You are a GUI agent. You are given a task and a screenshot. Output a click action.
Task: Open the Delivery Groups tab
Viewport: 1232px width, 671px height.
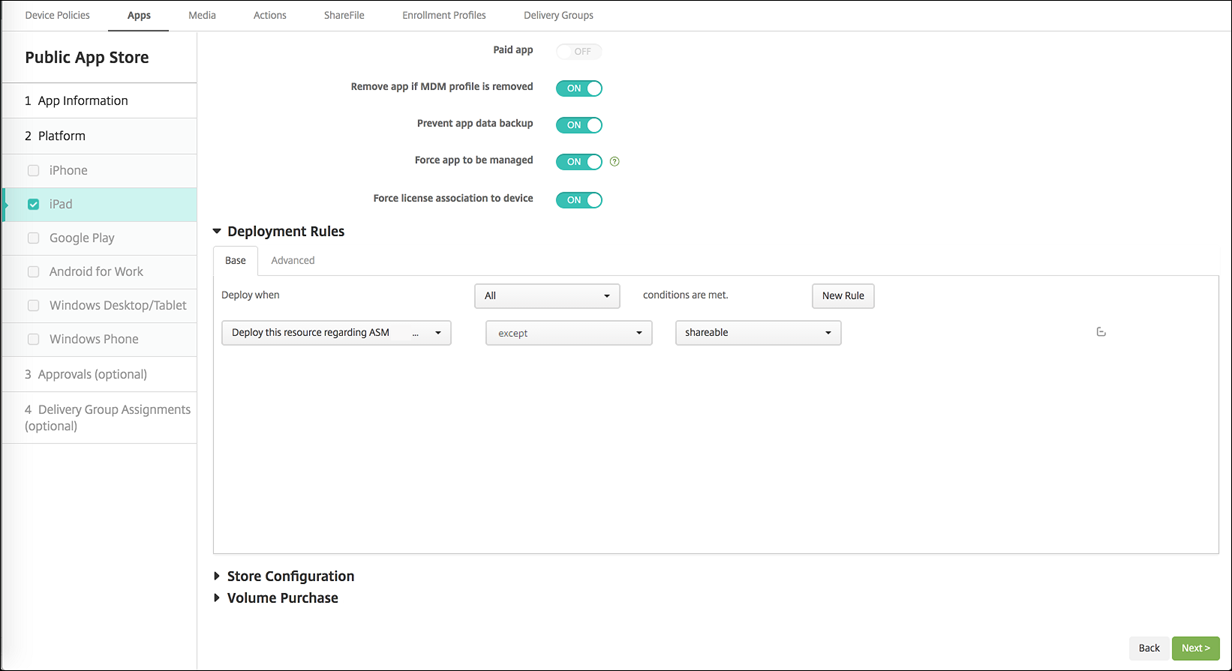pos(558,15)
